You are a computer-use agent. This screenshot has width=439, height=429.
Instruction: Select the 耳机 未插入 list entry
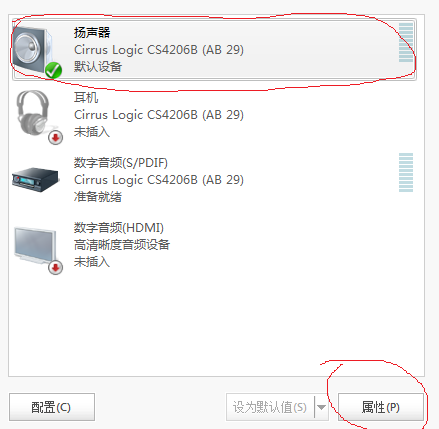214,114
